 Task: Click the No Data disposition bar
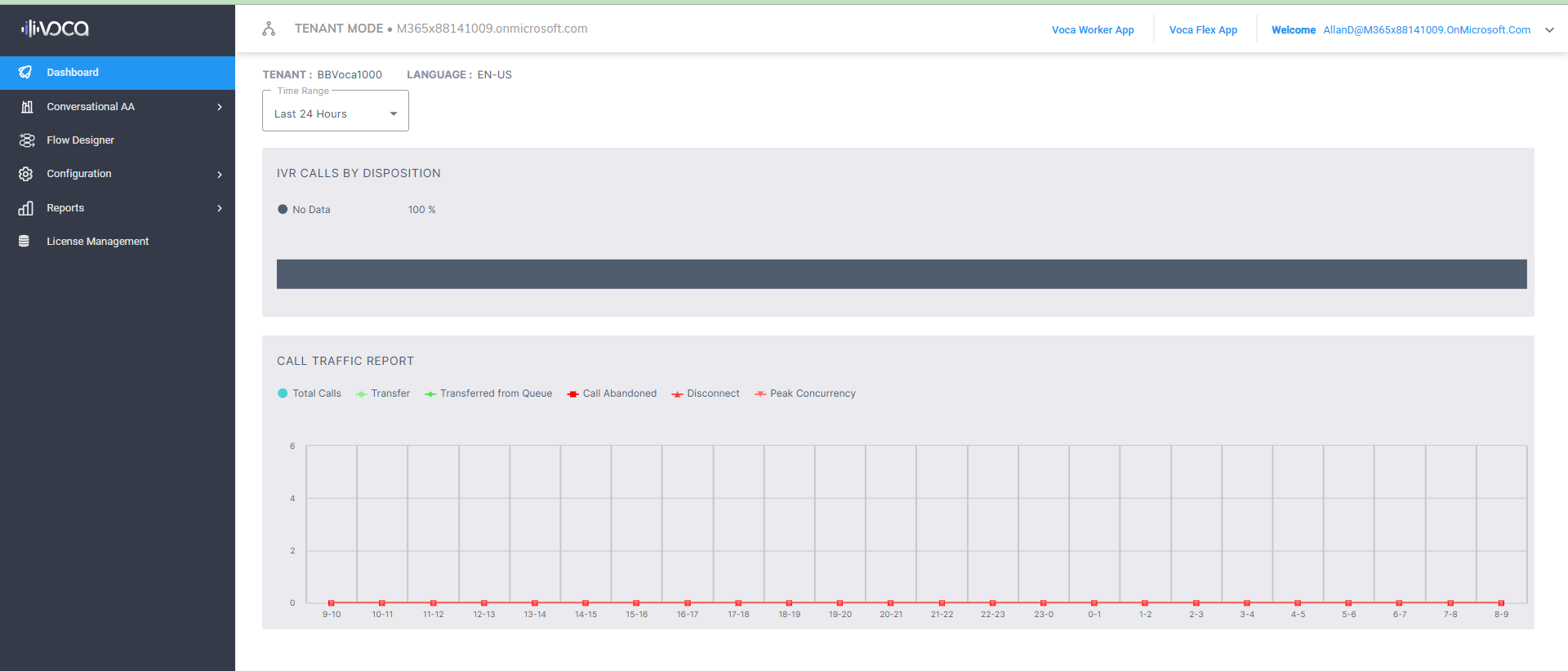point(901,274)
